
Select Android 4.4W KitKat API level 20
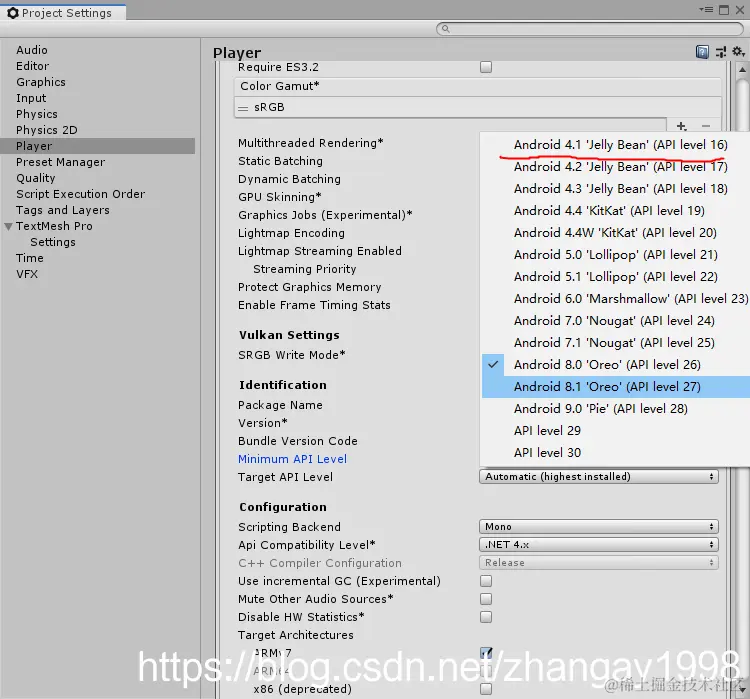(616, 233)
